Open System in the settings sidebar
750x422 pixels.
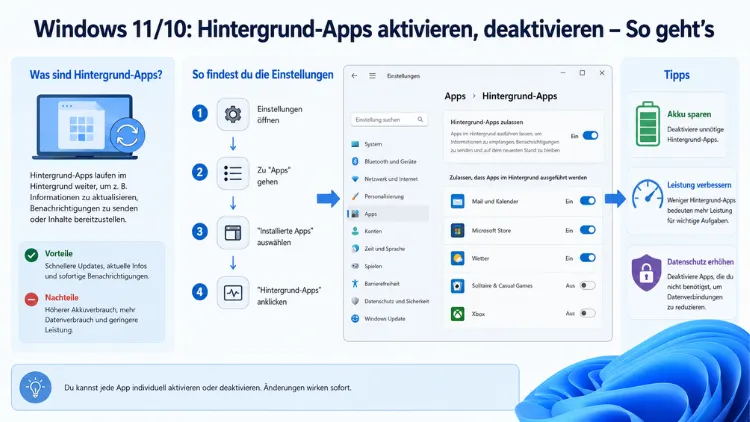[x=388, y=144]
